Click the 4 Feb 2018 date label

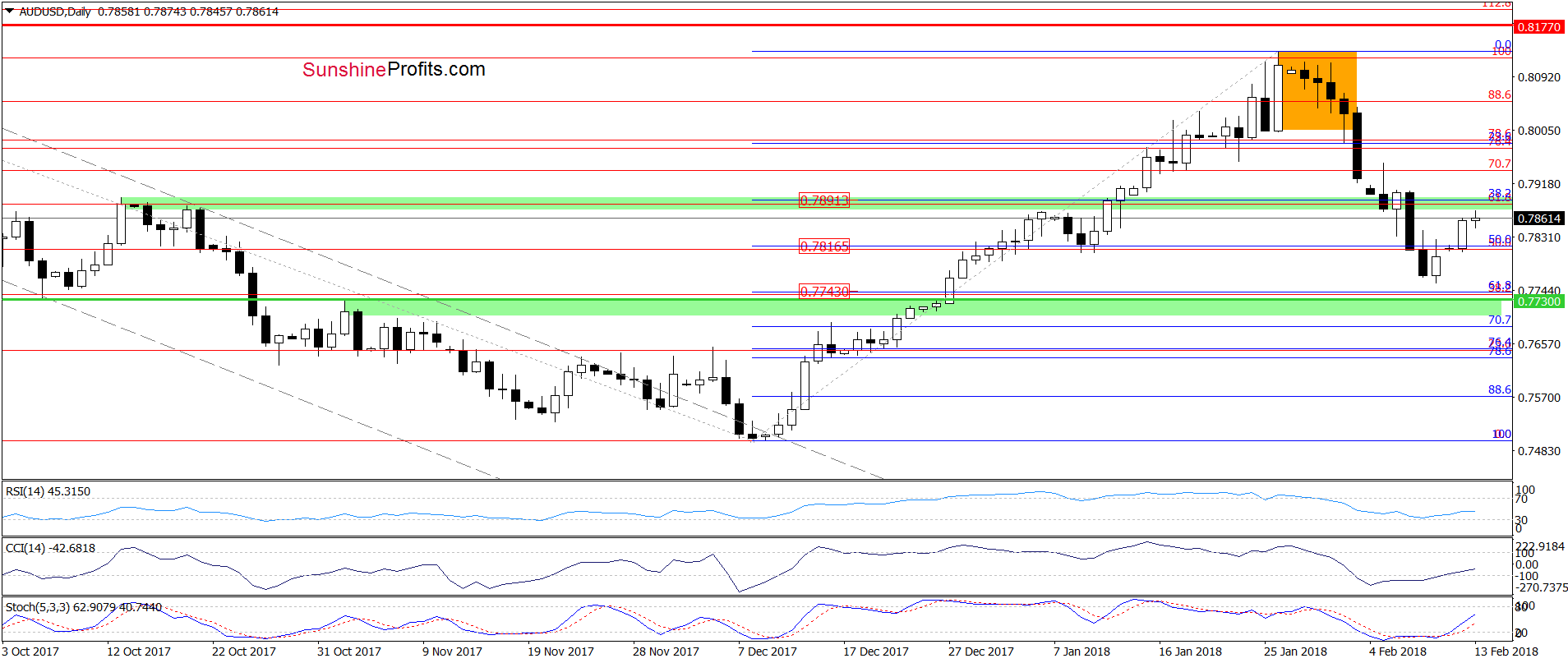[1398, 651]
